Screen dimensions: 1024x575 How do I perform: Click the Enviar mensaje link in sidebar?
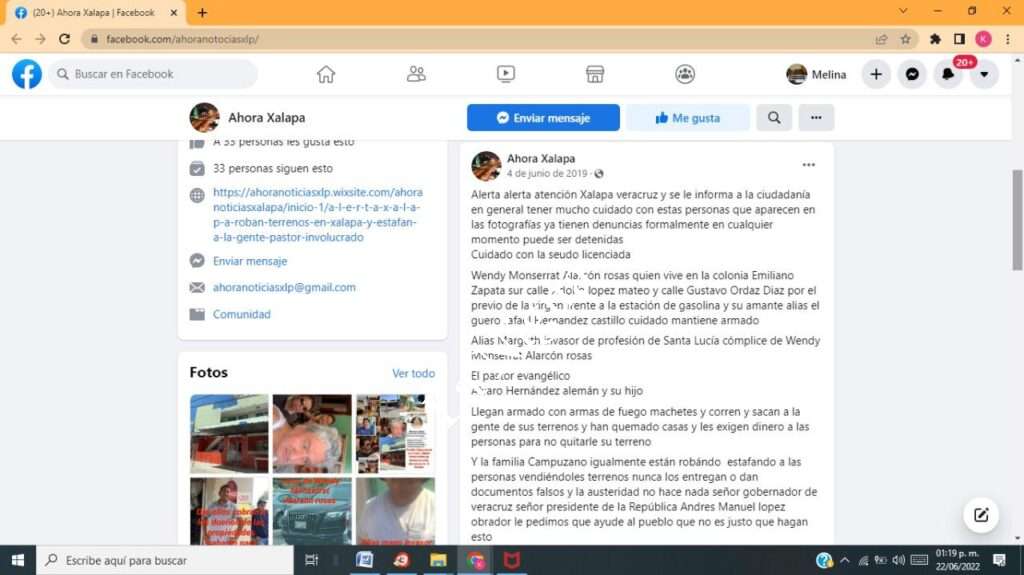[x=249, y=261]
